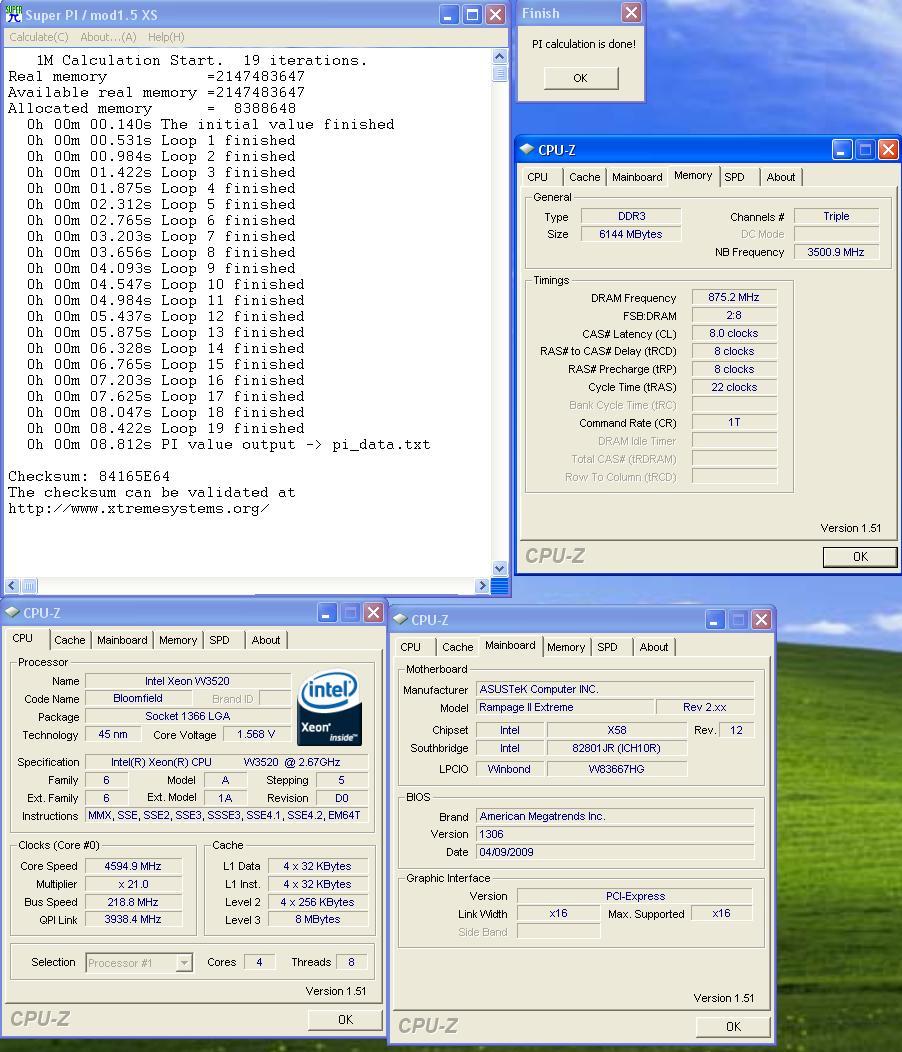Click the CPU-Z Memory window title icon
The width and height of the screenshot is (902, 1052).
coord(527,150)
